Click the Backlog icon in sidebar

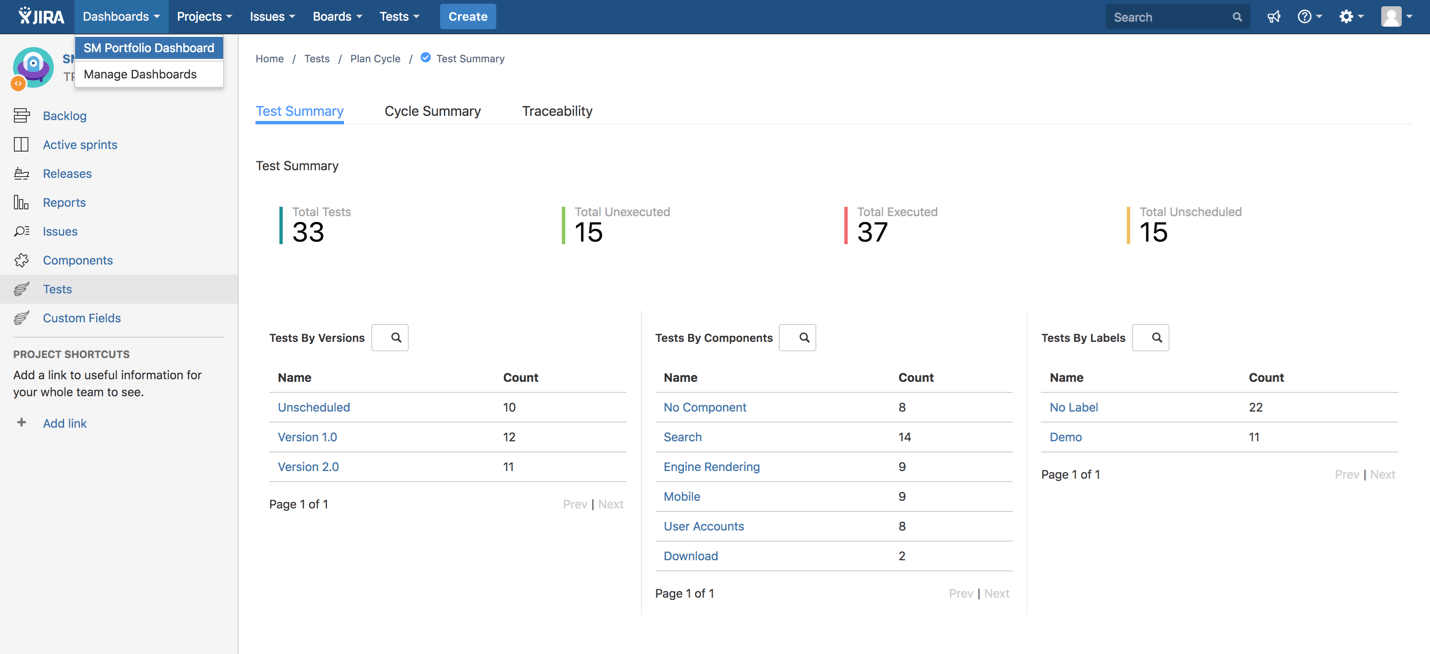[x=21, y=116]
